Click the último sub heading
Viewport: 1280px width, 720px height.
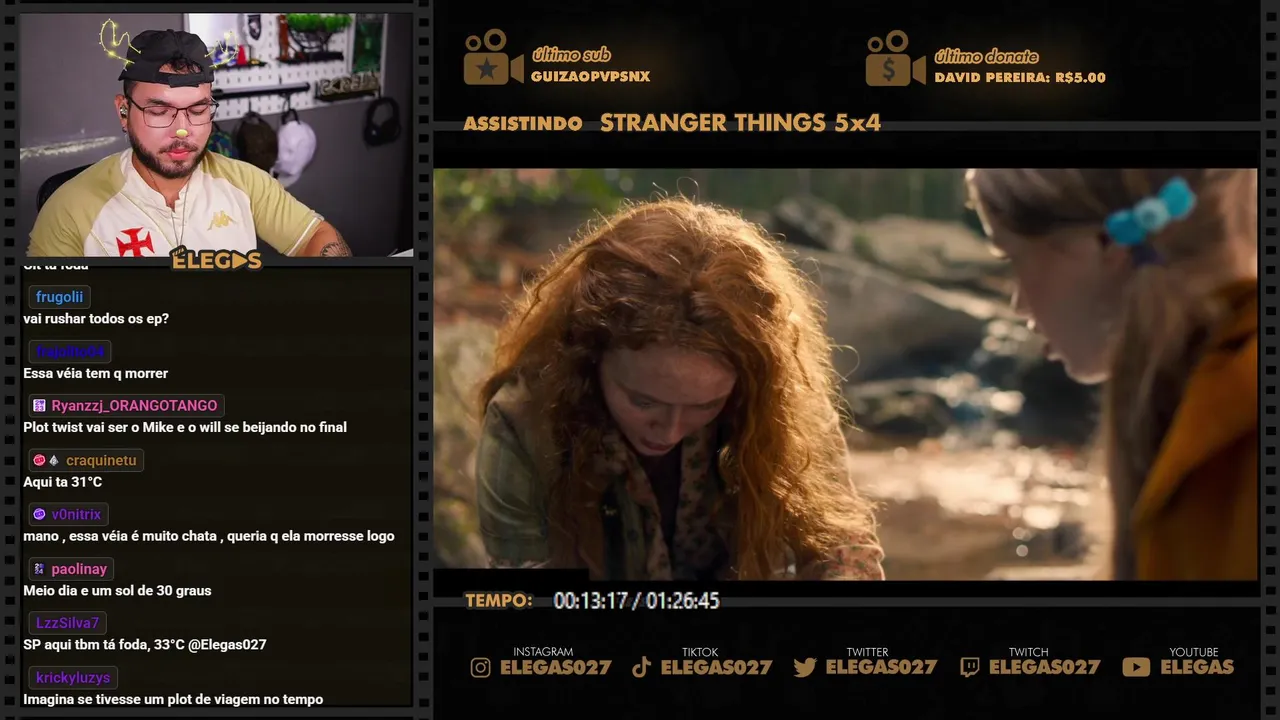[x=571, y=55]
